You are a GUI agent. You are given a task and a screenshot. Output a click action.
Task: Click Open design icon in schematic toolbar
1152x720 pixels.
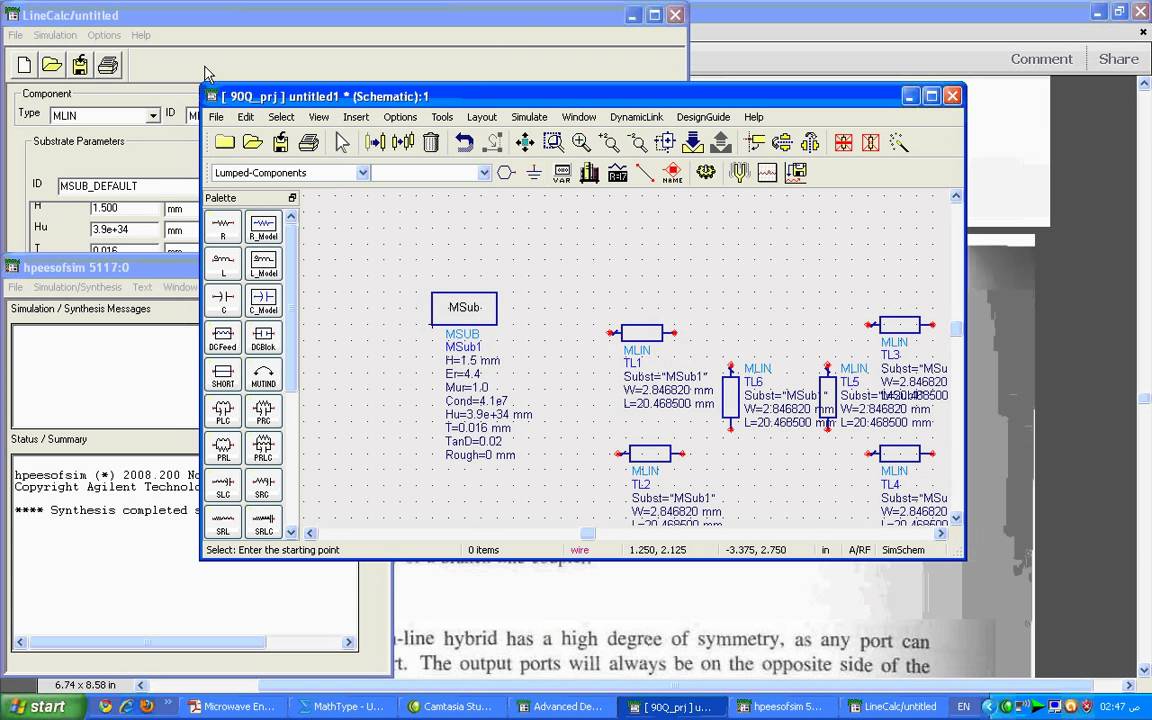[253, 143]
